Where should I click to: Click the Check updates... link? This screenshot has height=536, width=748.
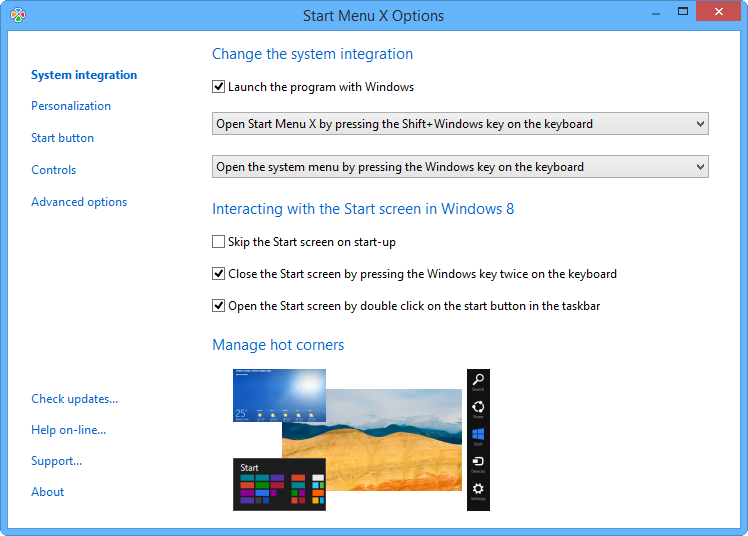tap(74, 399)
